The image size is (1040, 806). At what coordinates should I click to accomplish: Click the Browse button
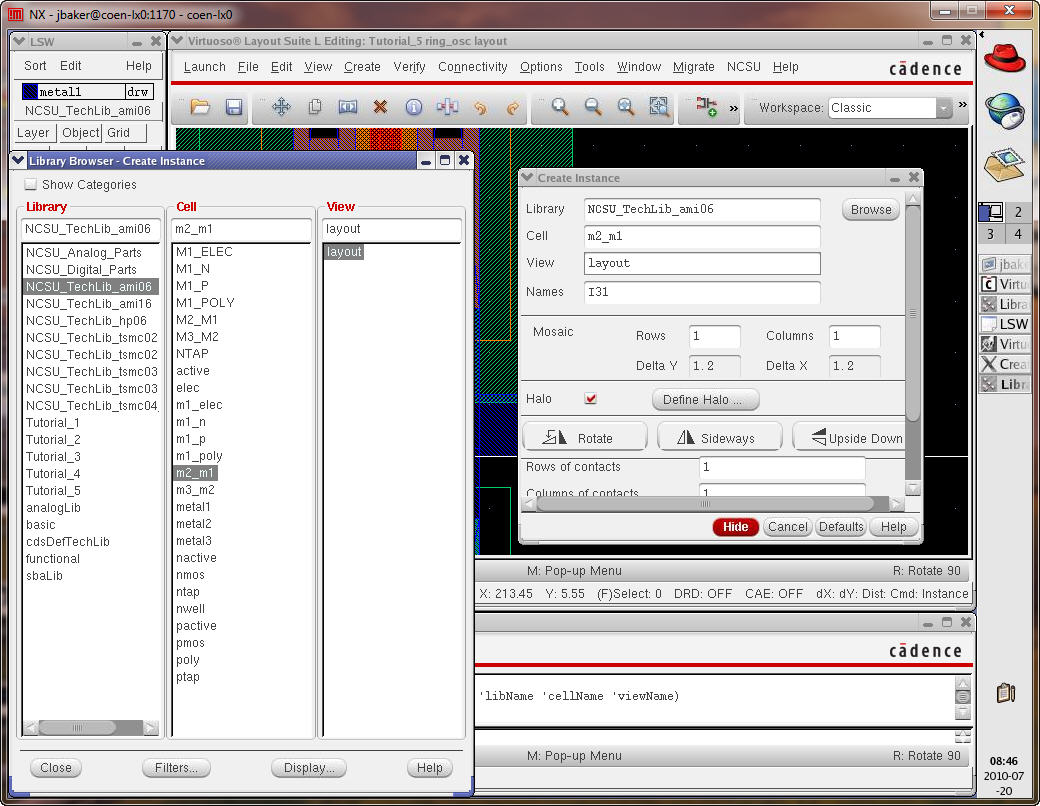(870, 210)
